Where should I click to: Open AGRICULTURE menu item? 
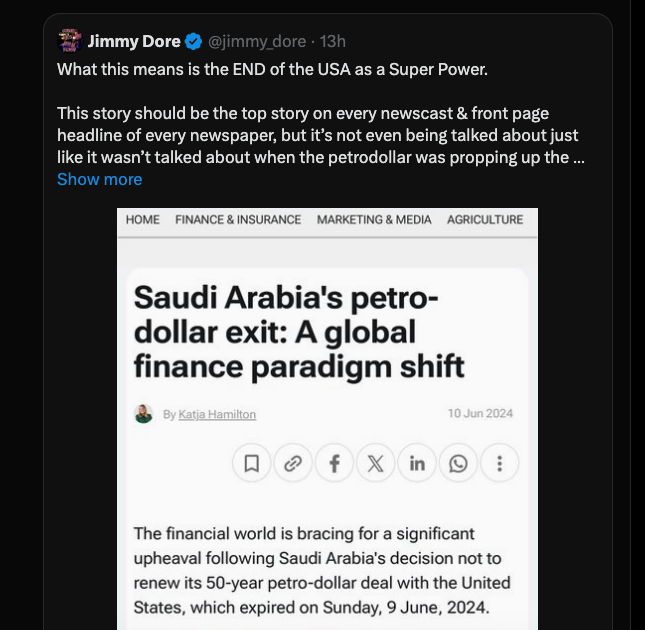coord(485,220)
